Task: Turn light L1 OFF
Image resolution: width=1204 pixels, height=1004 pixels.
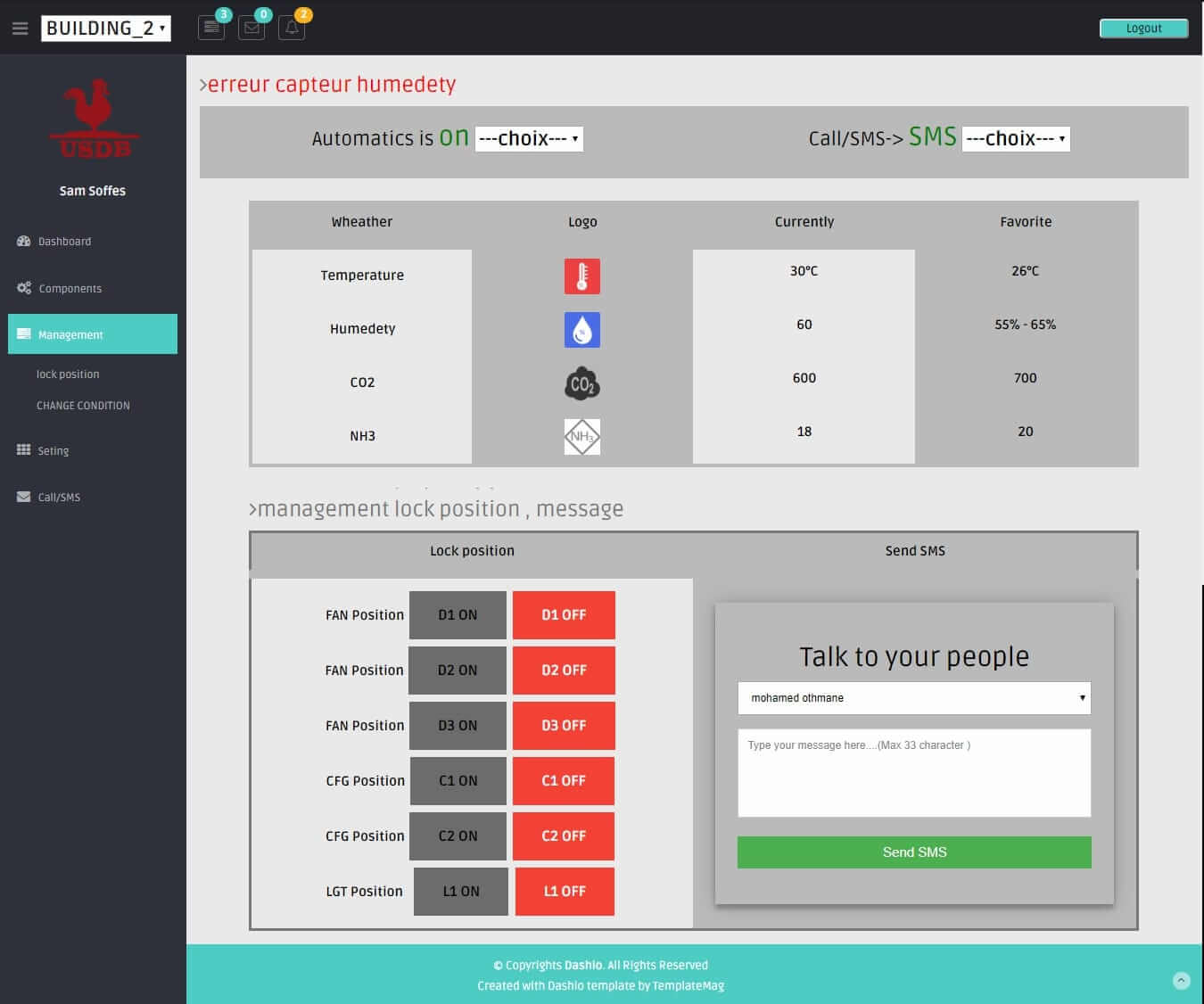Action: point(565,892)
